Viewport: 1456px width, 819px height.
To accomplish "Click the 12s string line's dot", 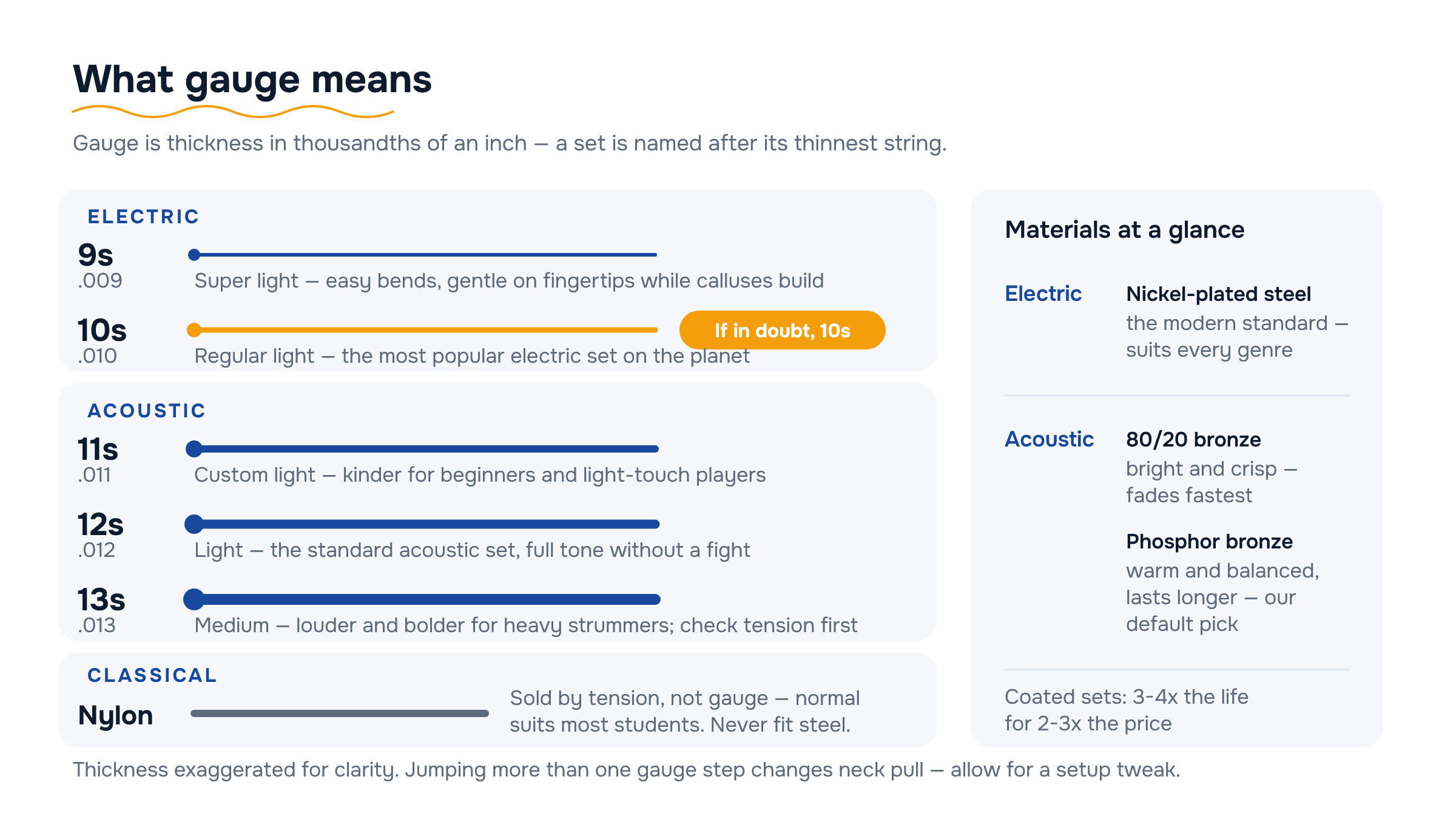I will point(194,524).
